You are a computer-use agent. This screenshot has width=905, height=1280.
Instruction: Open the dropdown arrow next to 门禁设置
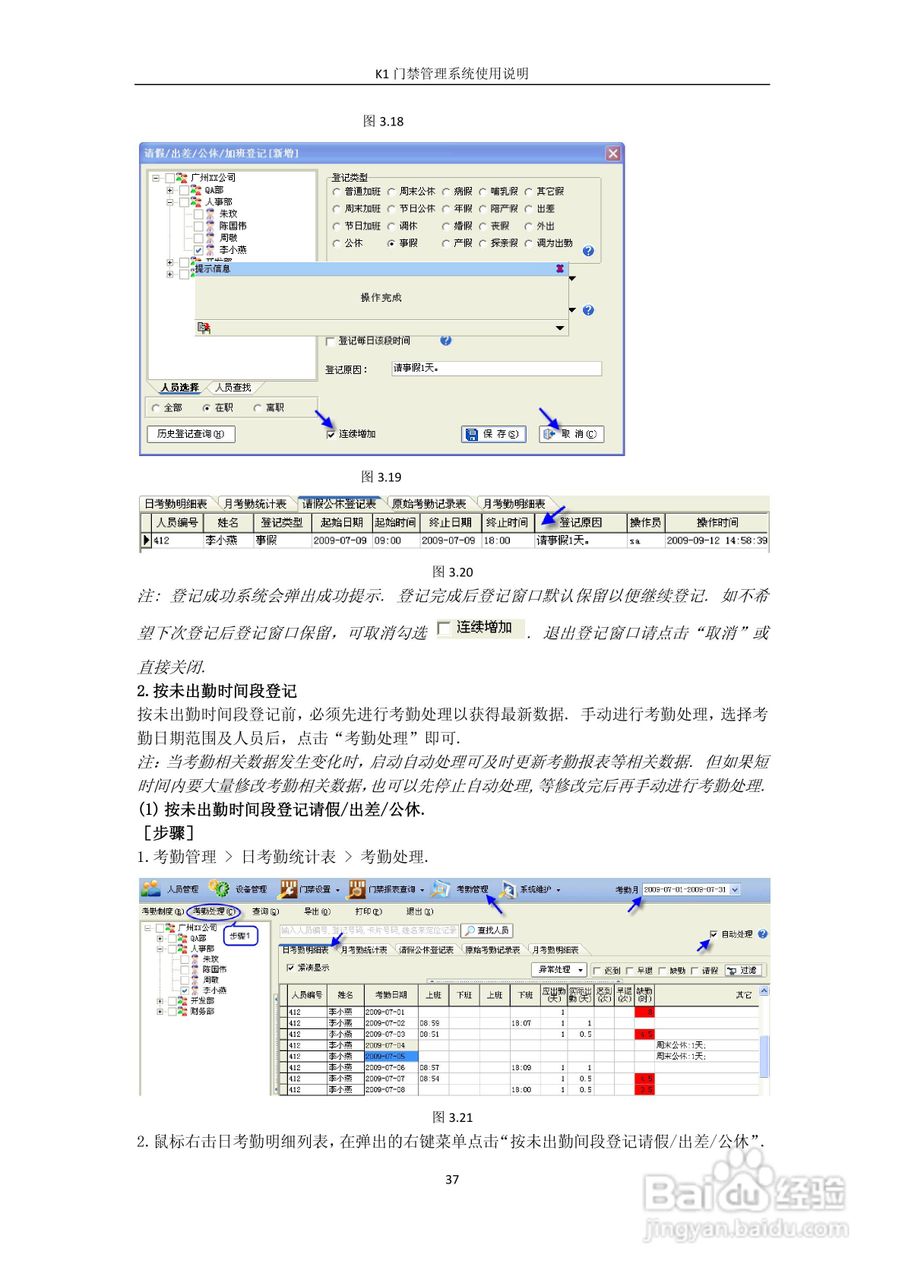pos(337,889)
